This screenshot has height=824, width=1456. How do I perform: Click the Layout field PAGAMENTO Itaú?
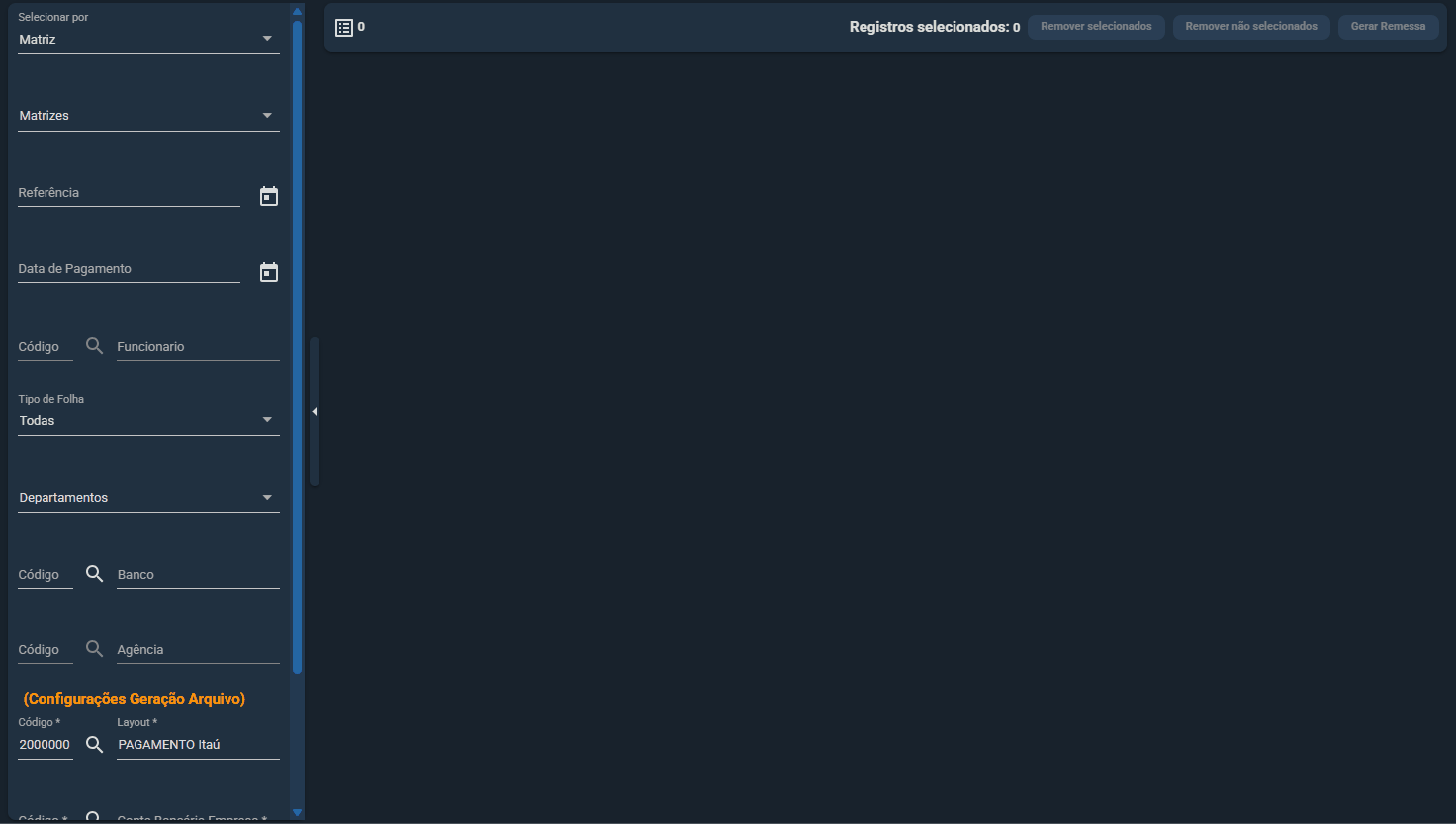point(198,745)
